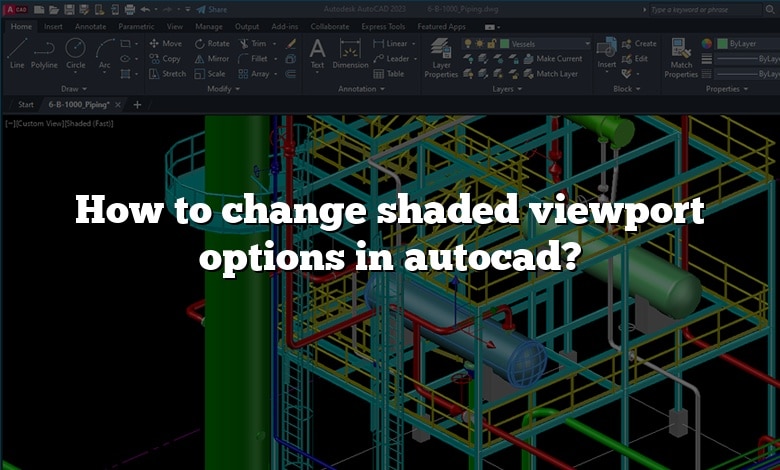Click the search magnifier icon
Image resolution: width=780 pixels, height=470 pixels.
tap(769, 9)
